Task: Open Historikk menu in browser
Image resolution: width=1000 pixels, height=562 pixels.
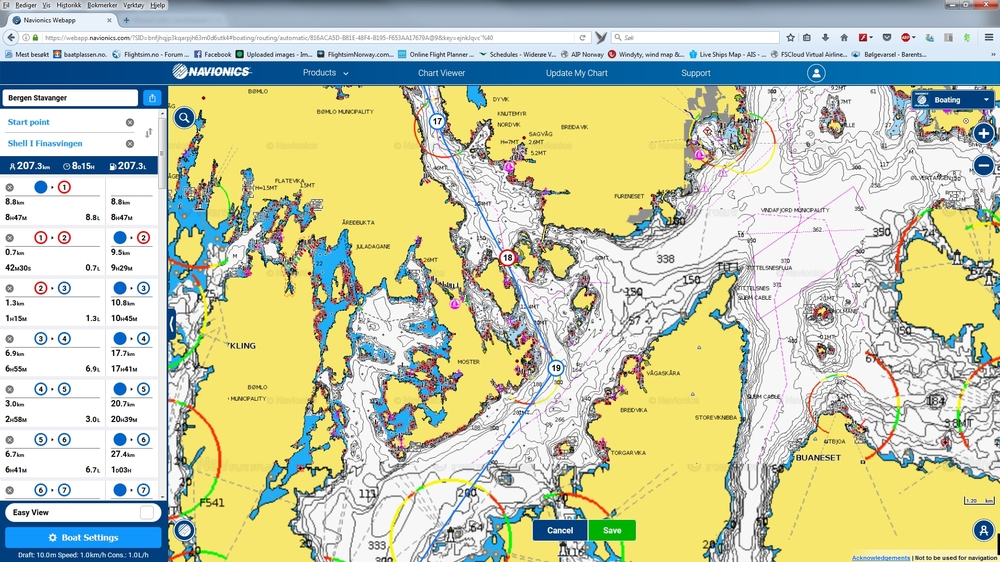Action: tap(69, 5)
